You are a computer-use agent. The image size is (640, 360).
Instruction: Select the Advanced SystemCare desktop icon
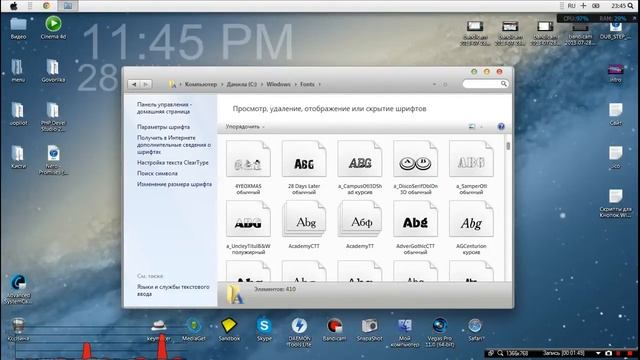point(18,289)
